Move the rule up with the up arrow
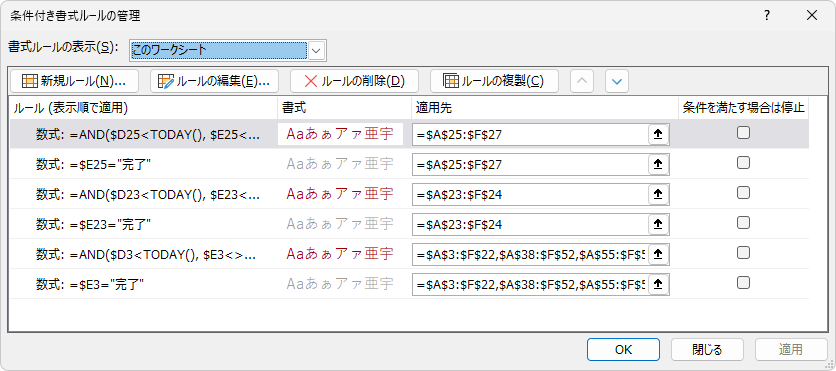The height and width of the screenshot is (371, 836). [x=582, y=81]
